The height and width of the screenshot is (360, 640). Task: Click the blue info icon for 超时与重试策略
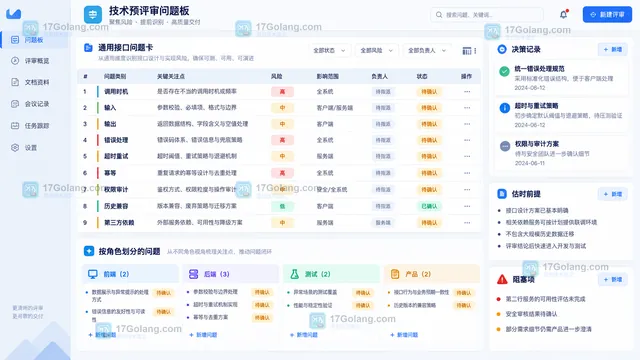[504, 108]
